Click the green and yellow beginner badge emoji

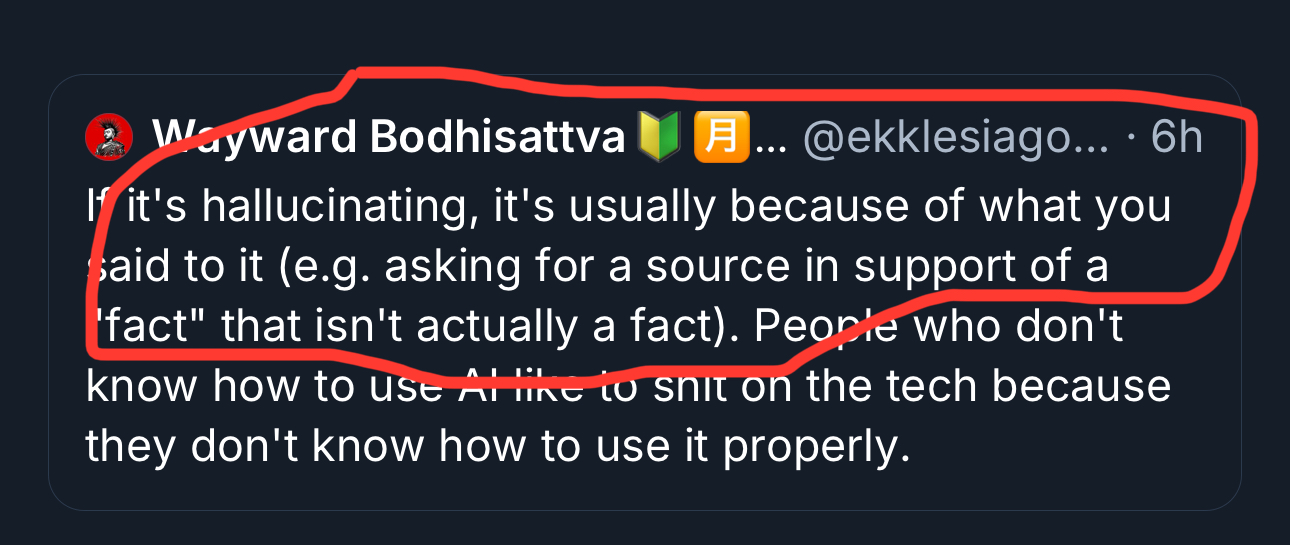click(658, 137)
